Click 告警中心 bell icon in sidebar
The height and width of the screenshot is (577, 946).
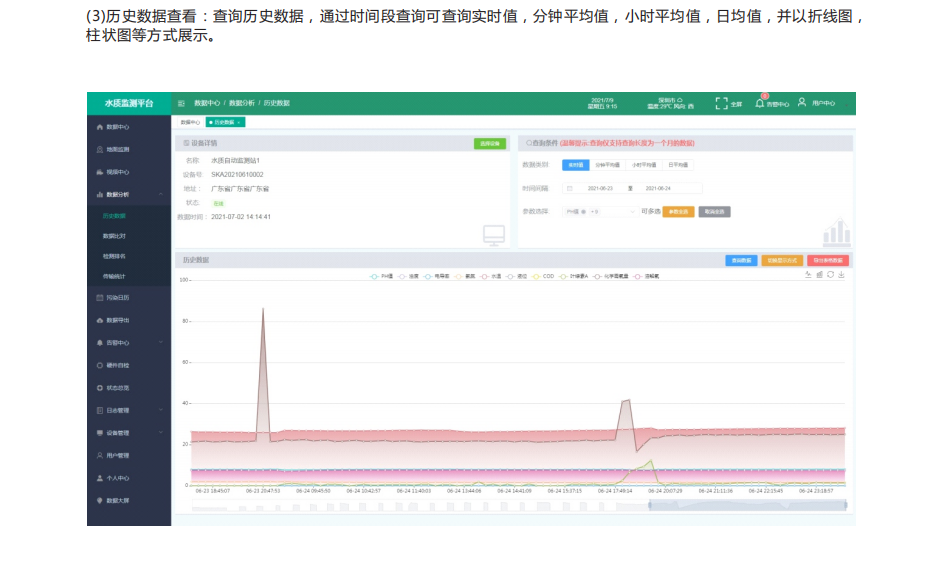100,343
